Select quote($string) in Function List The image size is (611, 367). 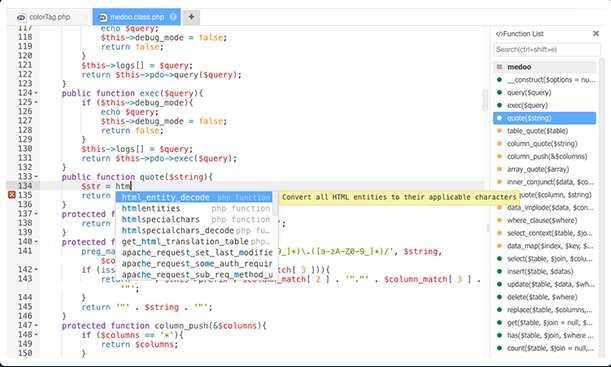(x=544, y=118)
